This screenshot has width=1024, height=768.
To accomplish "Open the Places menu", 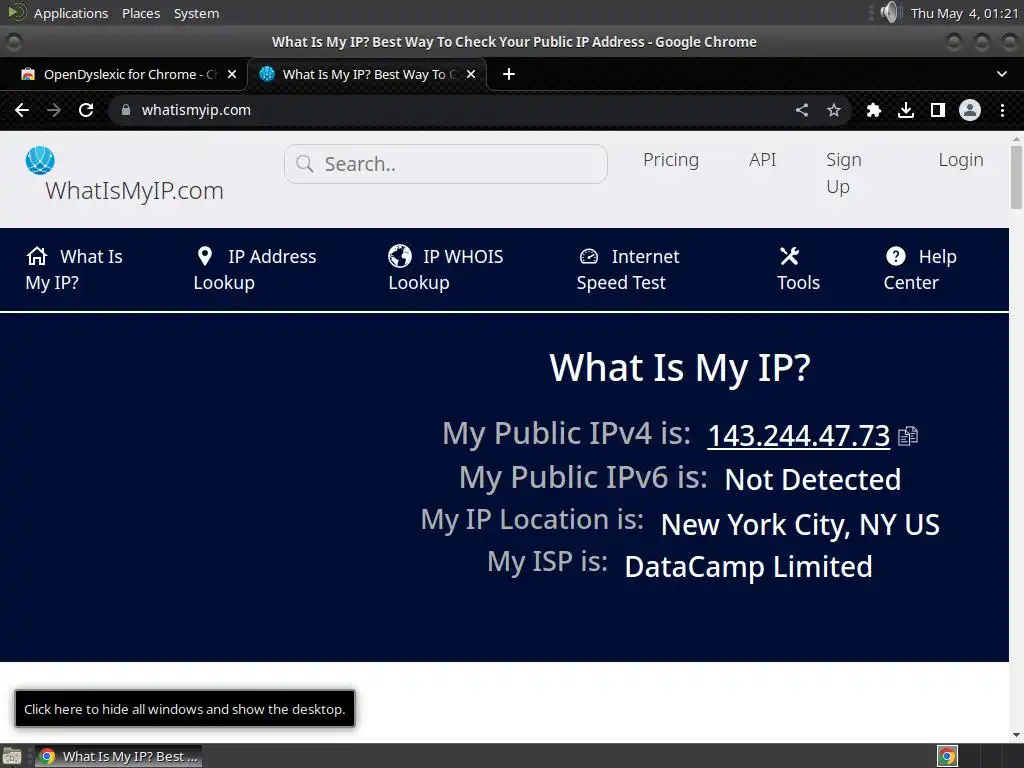I will point(141,13).
